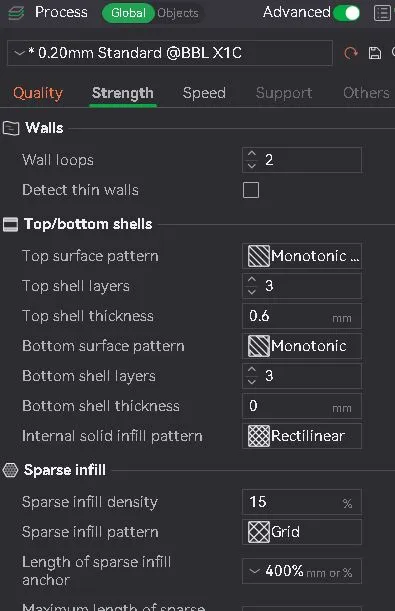The width and height of the screenshot is (395, 611).
Task: Increase Wall loops with up arrow
Action: [252, 154]
